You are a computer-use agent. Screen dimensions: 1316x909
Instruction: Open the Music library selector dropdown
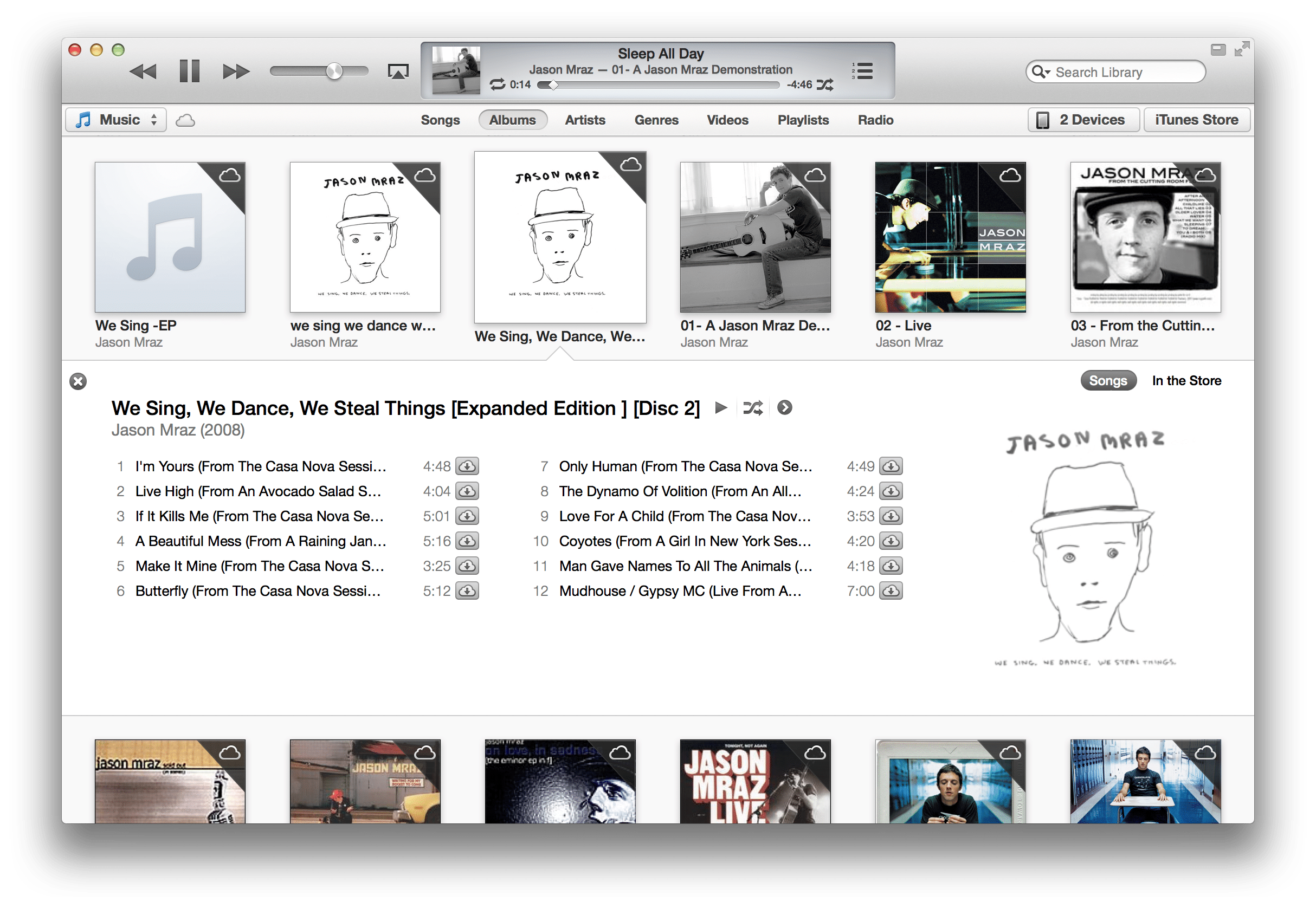(x=116, y=120)
